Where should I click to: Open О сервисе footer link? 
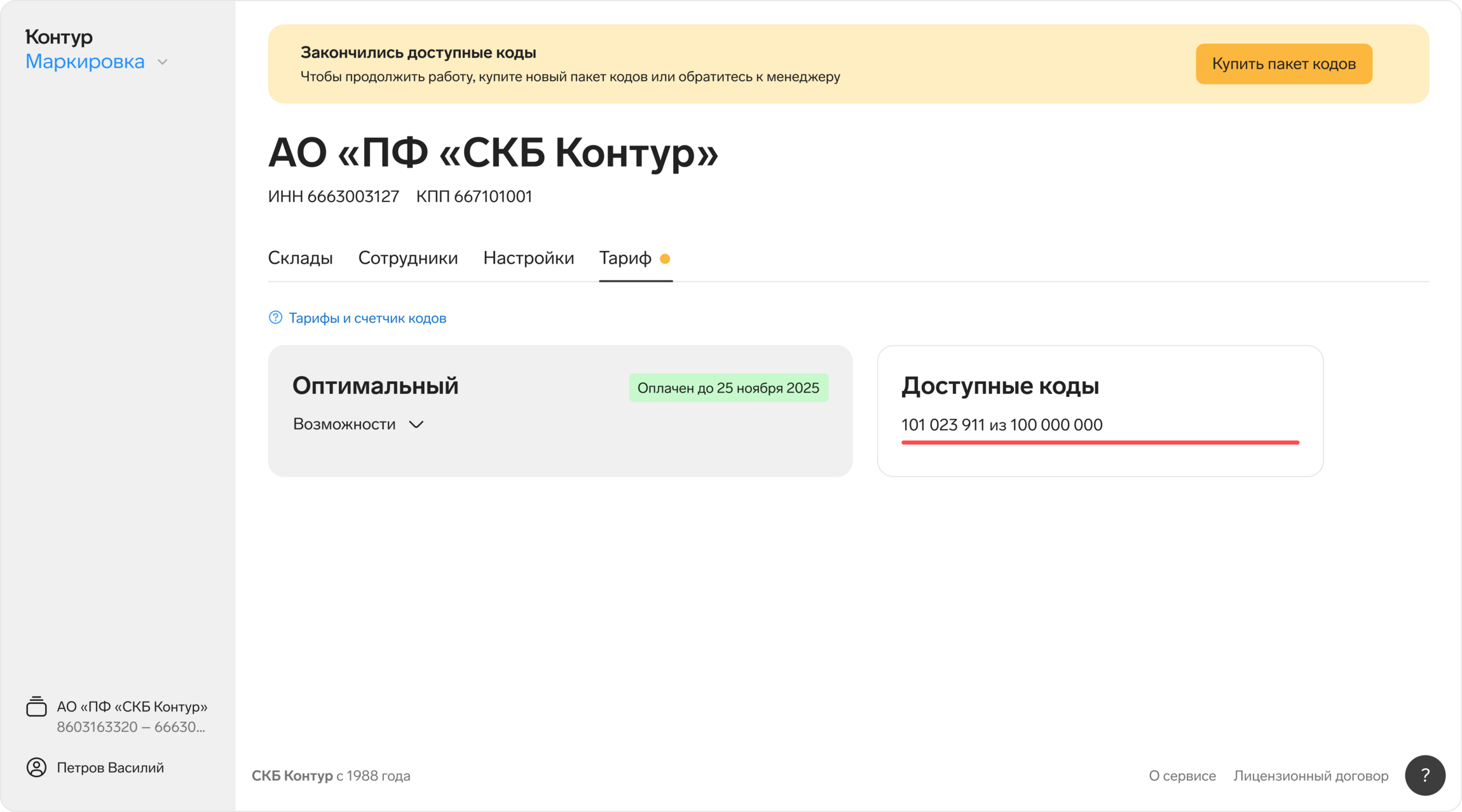(x=1182, y=776)
